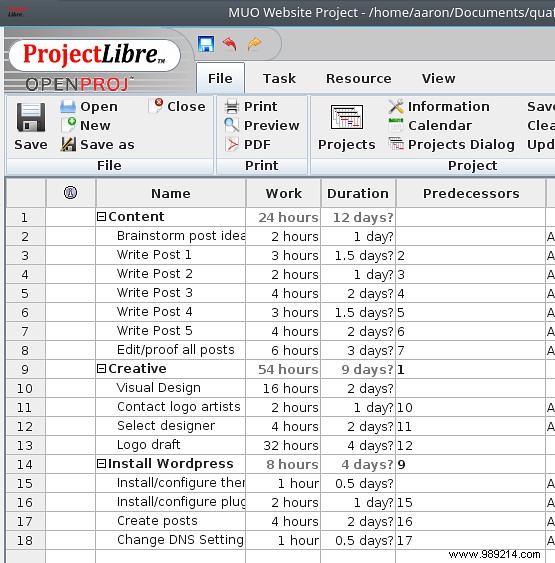Viewport: 555px width, 563px height.
Task: Collapse the Install Wordpress task group
Action: pyautogui.click(x=102, y=464)
